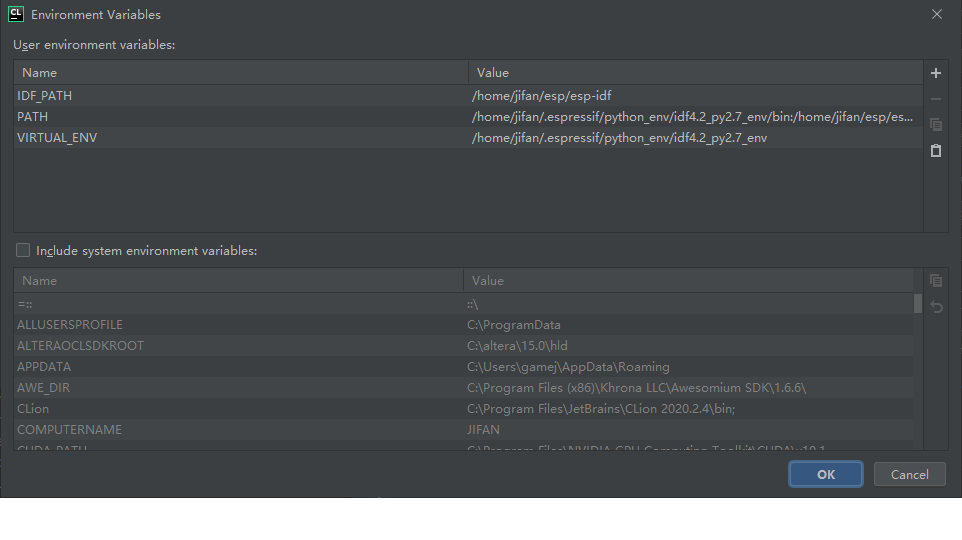Copy user variables with the upper copy icon
Viewport: 962px width, 540px height.
tap(936, 125)
